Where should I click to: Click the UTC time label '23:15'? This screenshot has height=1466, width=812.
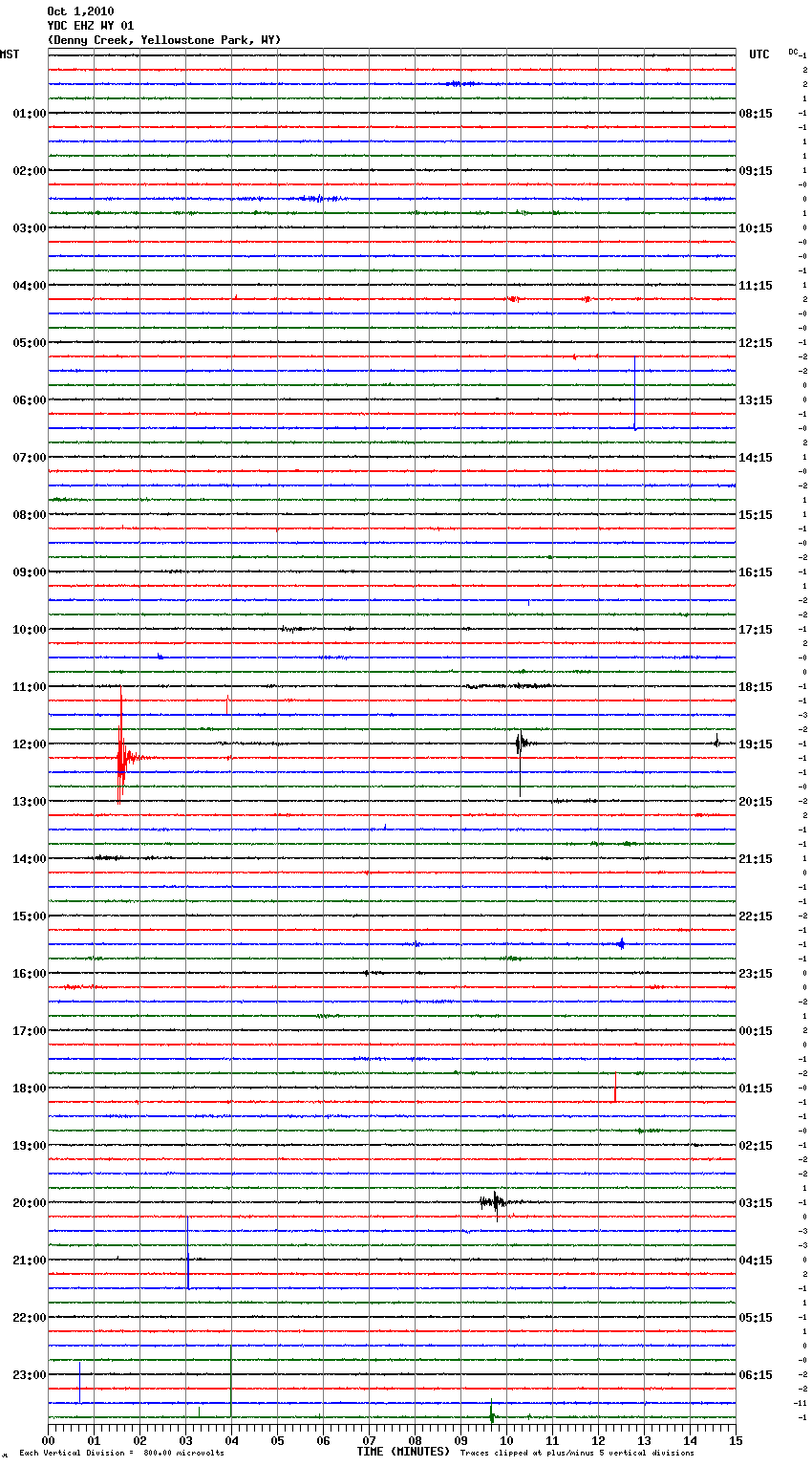click(756, 974)
